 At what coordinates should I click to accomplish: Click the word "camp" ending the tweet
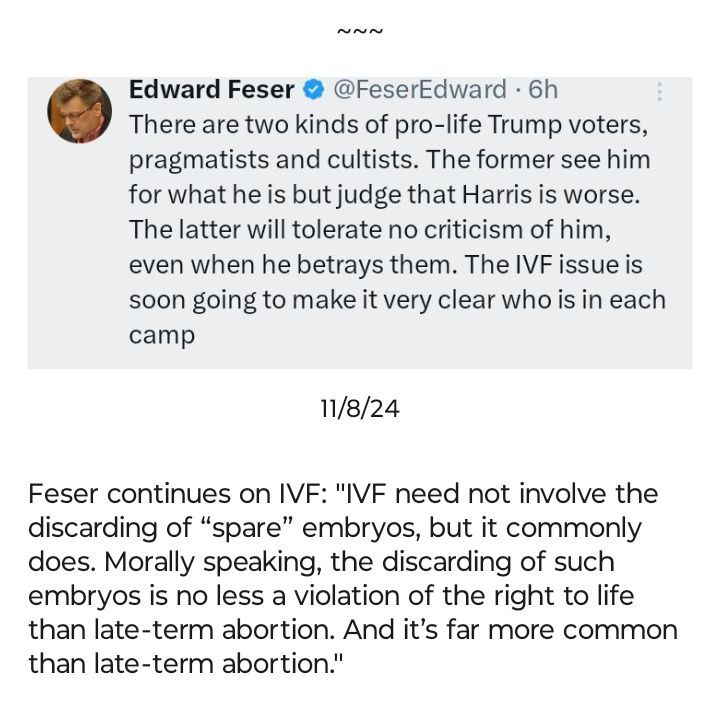coord(161,335)
